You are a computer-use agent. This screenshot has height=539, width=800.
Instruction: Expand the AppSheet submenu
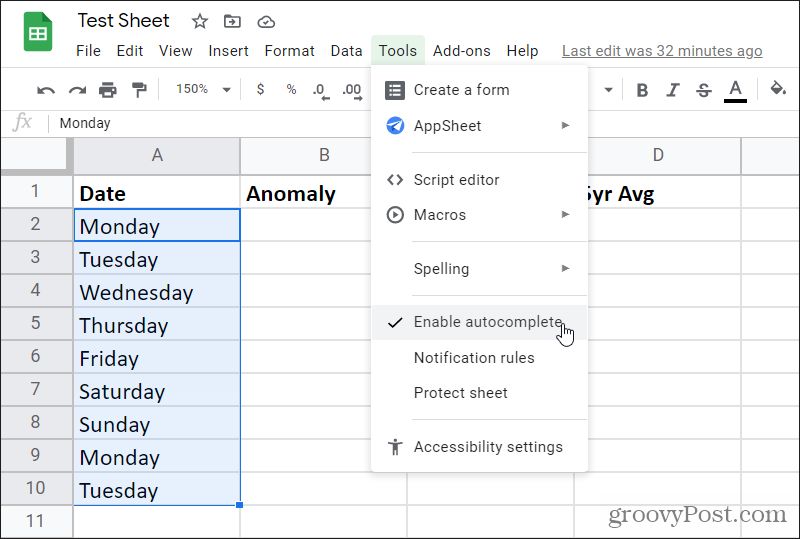(x=480, y=126)
